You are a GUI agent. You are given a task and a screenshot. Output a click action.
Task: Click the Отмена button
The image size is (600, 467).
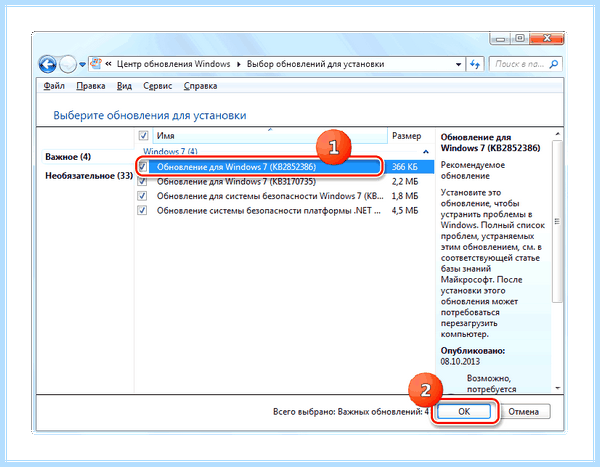point(523,411)
